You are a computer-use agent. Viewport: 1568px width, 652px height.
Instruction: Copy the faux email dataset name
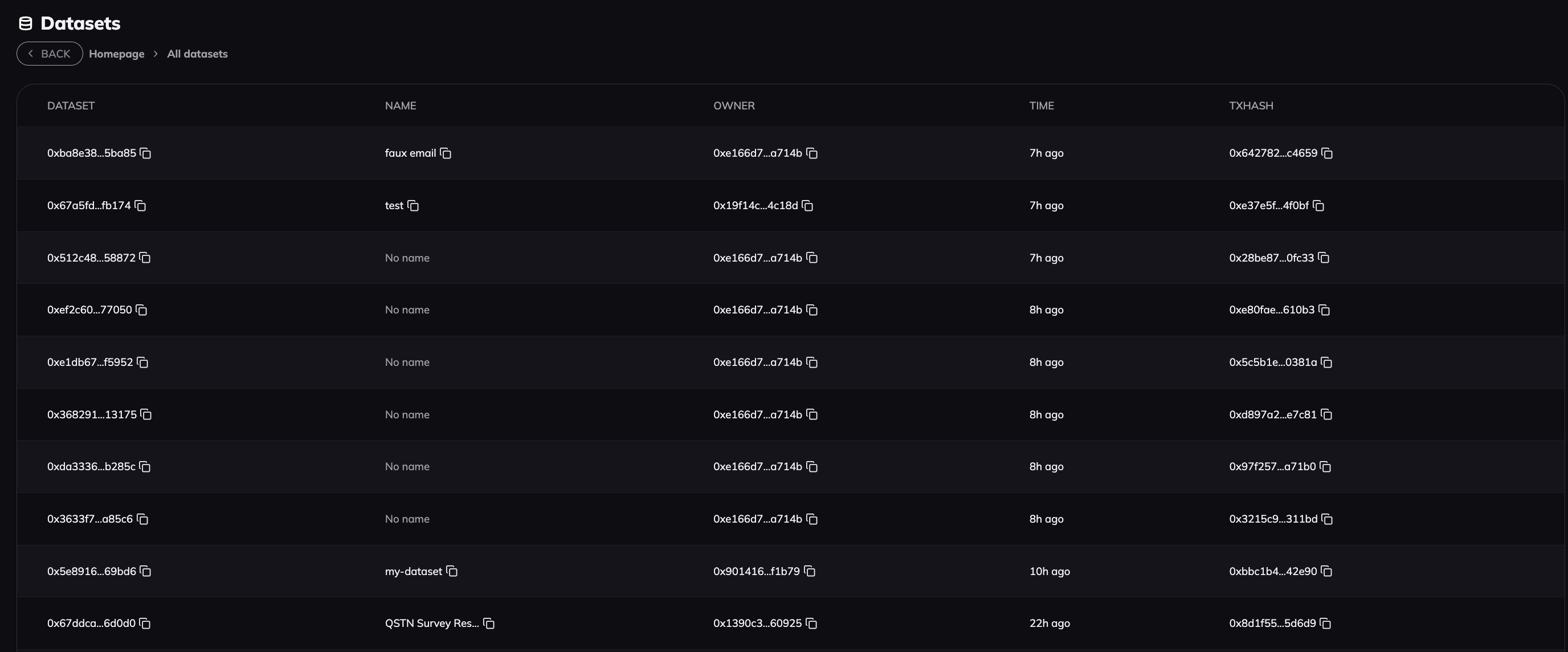(x=446, y=153)
